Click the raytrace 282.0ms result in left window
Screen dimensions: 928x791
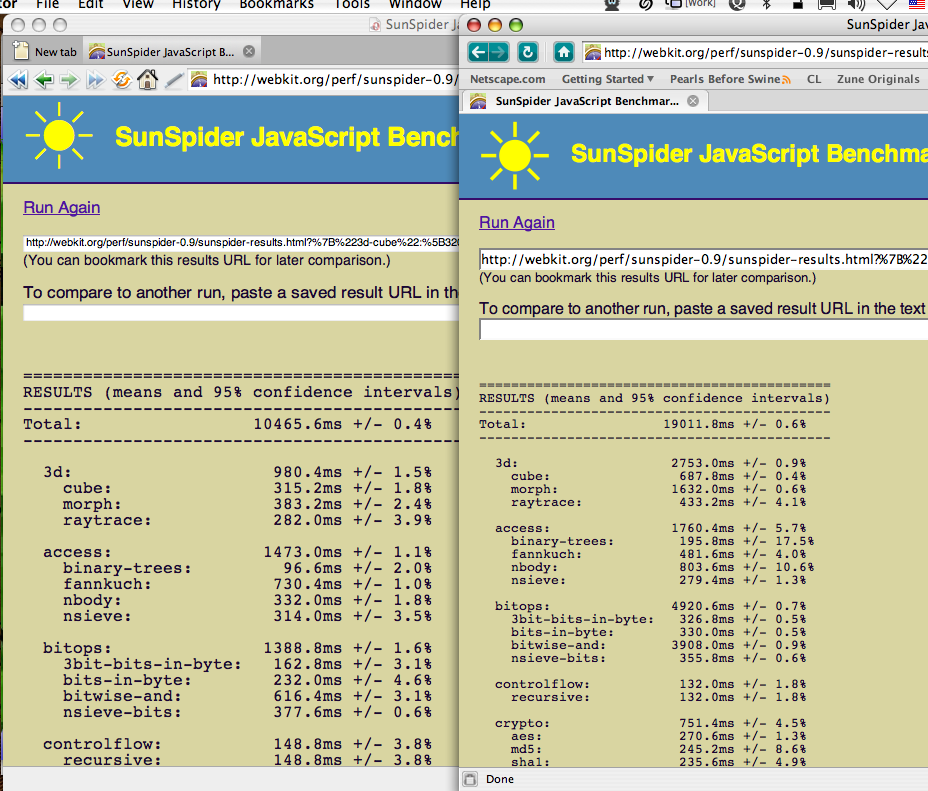308,520
